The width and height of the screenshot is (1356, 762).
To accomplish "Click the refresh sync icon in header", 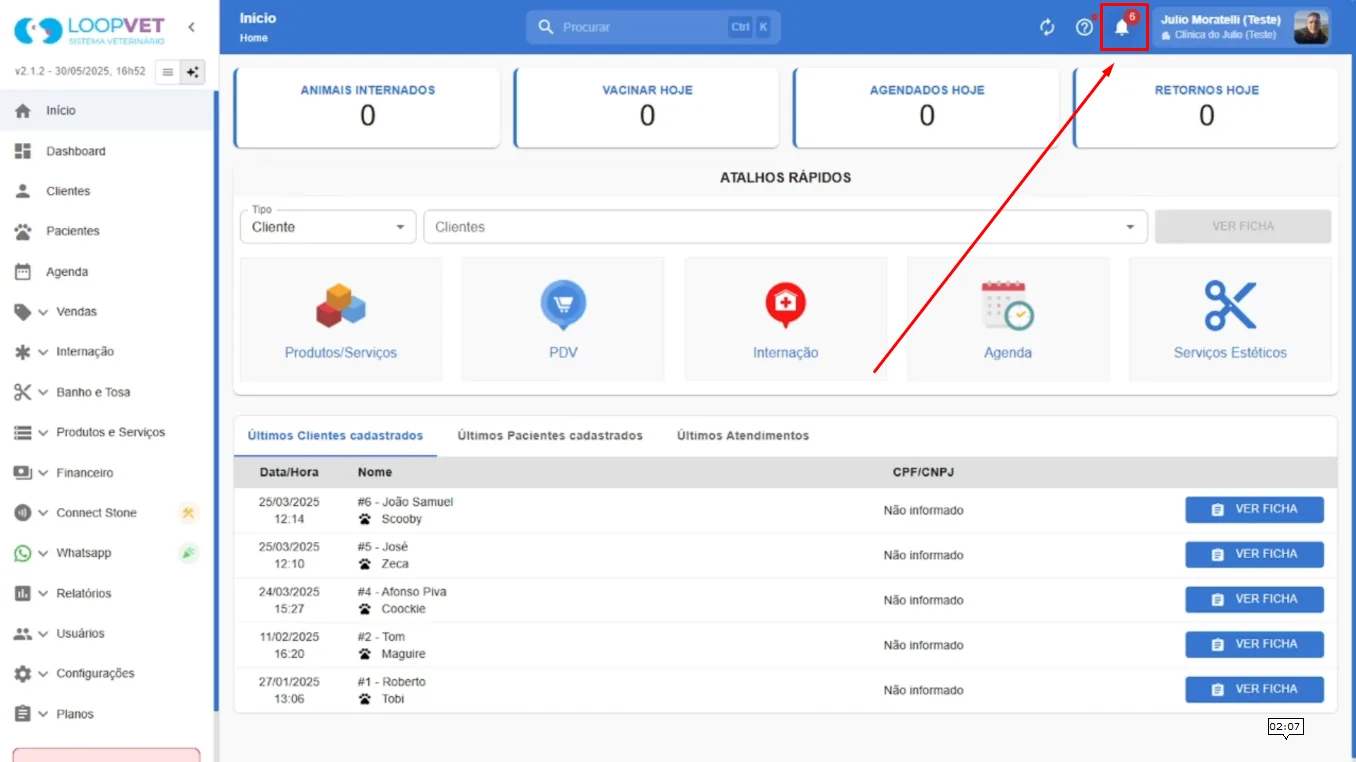I will pos(1047,27).
